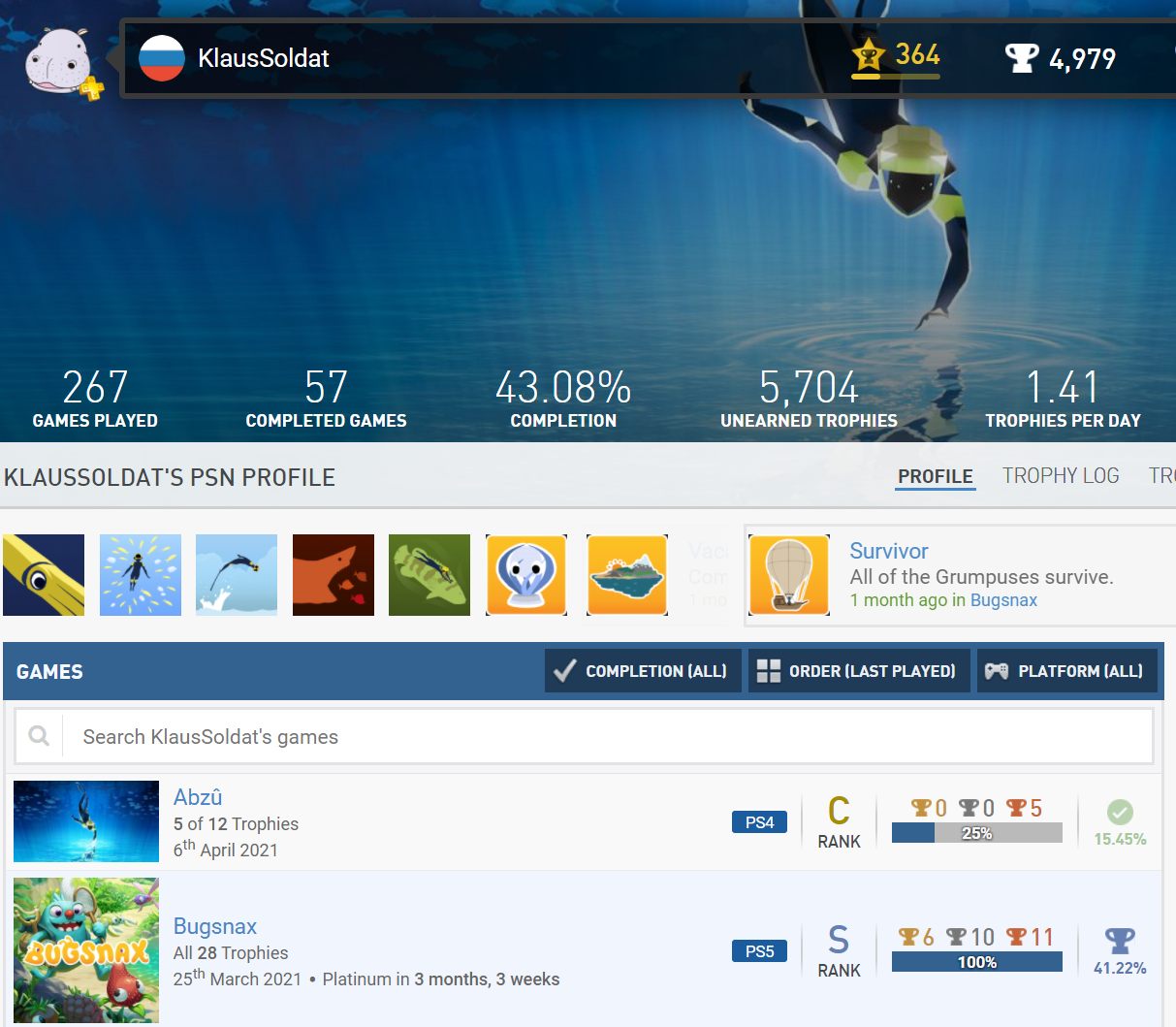Click the white trophy icon beside 4,979

pyautogui.click(x=1022, y=58)
